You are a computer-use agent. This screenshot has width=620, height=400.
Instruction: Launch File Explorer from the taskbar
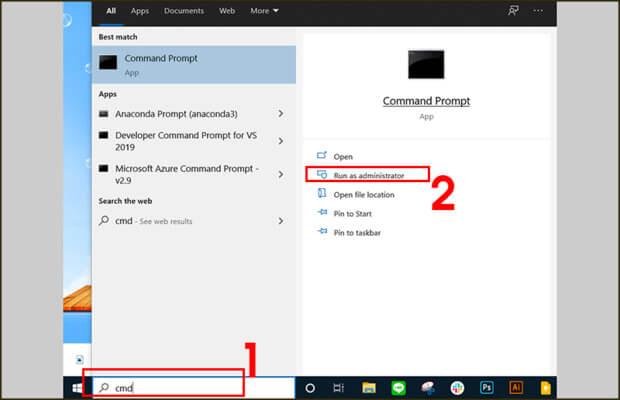tap(368, 388)
